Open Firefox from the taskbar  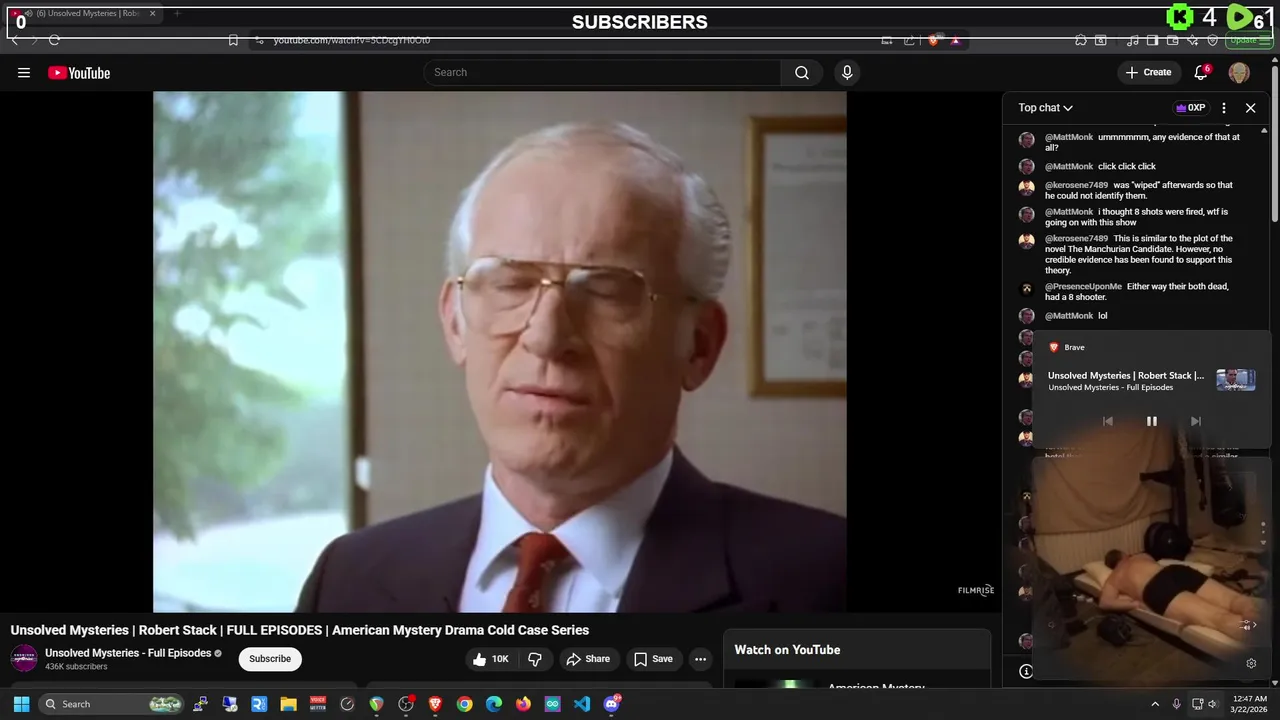coord(523,704)
